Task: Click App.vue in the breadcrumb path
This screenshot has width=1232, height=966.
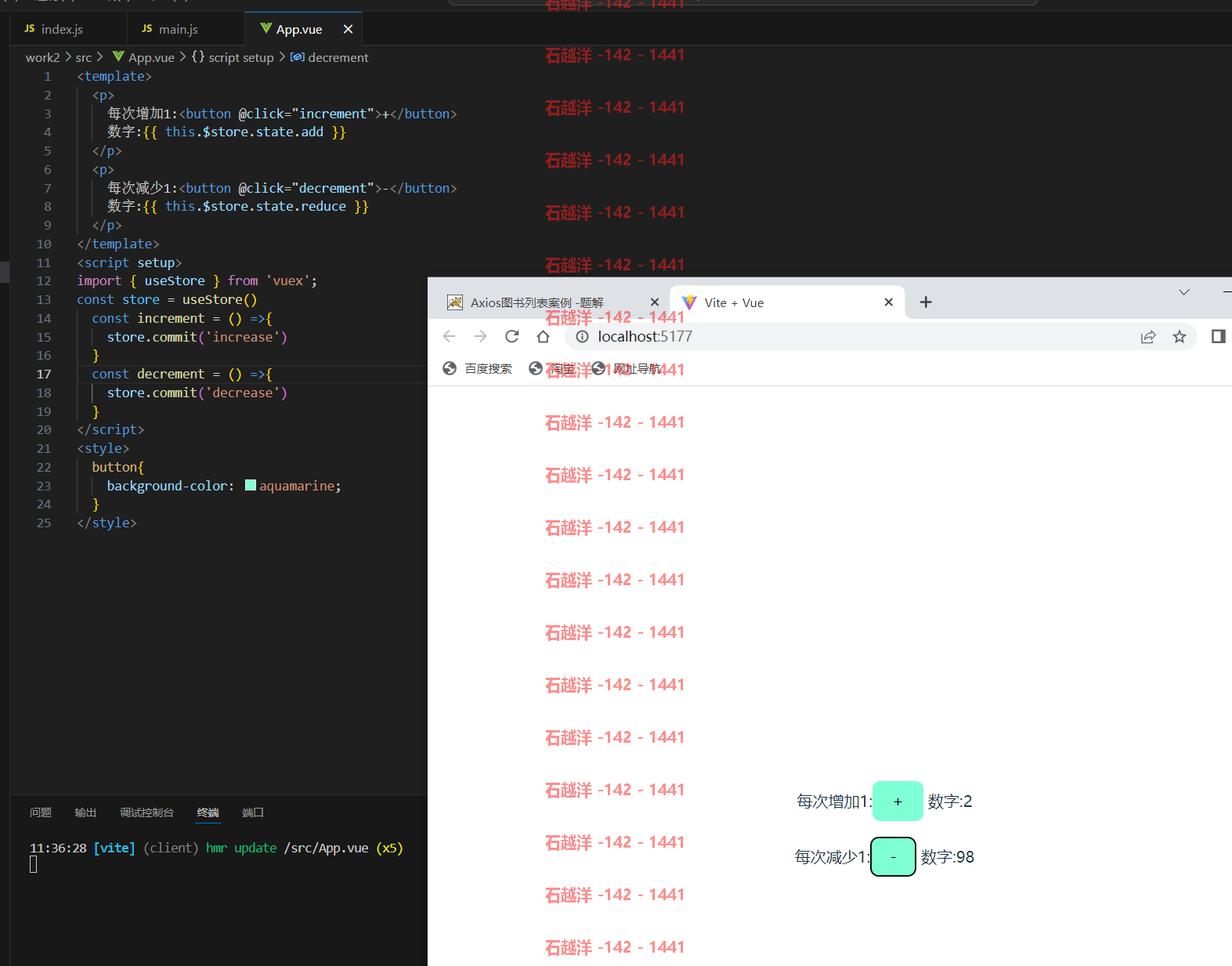Action: pos(144,57)
